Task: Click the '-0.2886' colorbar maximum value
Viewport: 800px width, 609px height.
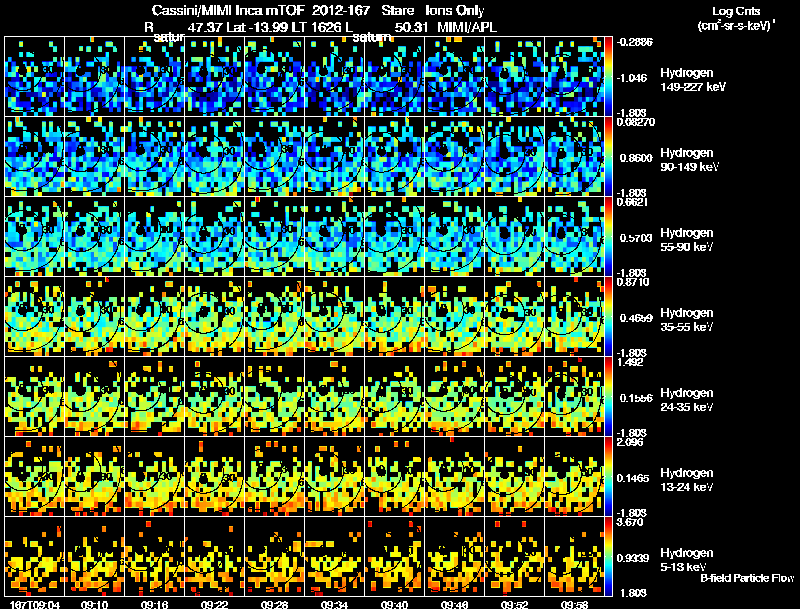Action: (x=635, y=42)
